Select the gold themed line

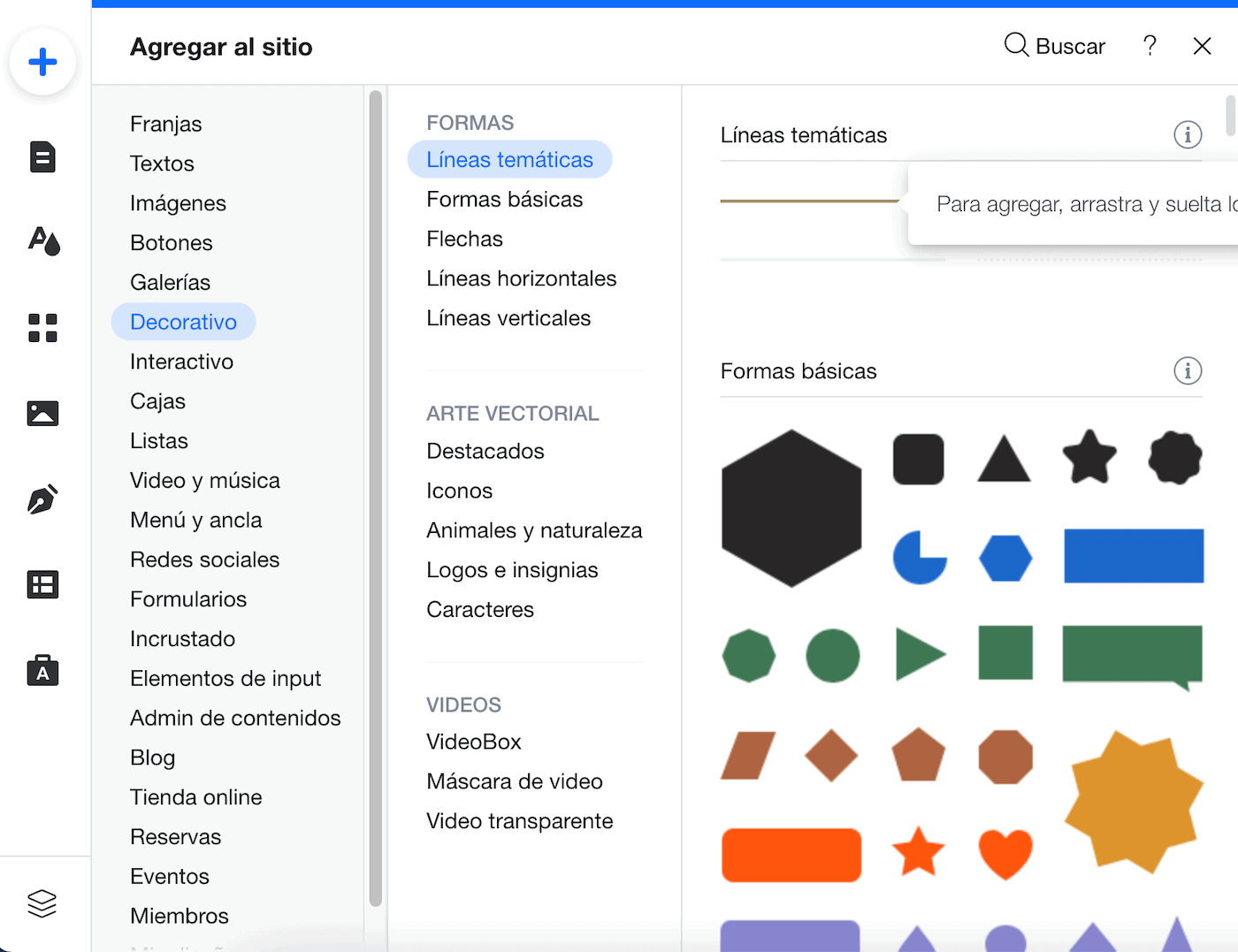pos(810,202)
